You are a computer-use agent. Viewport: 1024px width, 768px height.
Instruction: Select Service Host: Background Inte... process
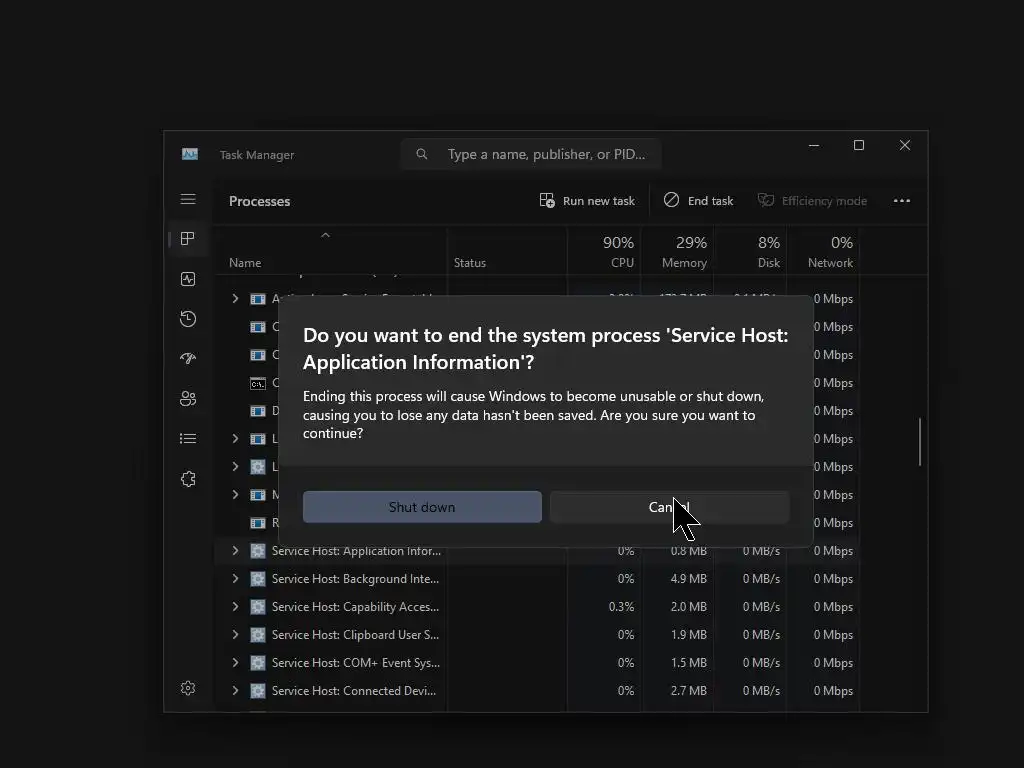tap(355, 579)
